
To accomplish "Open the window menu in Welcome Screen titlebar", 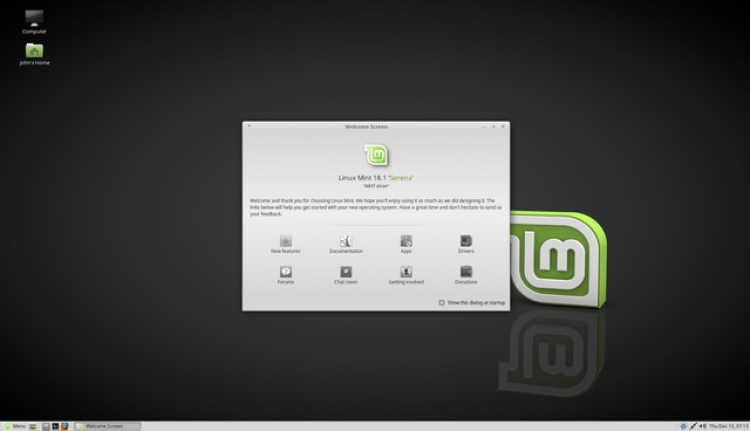I will (x=249, y=126).
